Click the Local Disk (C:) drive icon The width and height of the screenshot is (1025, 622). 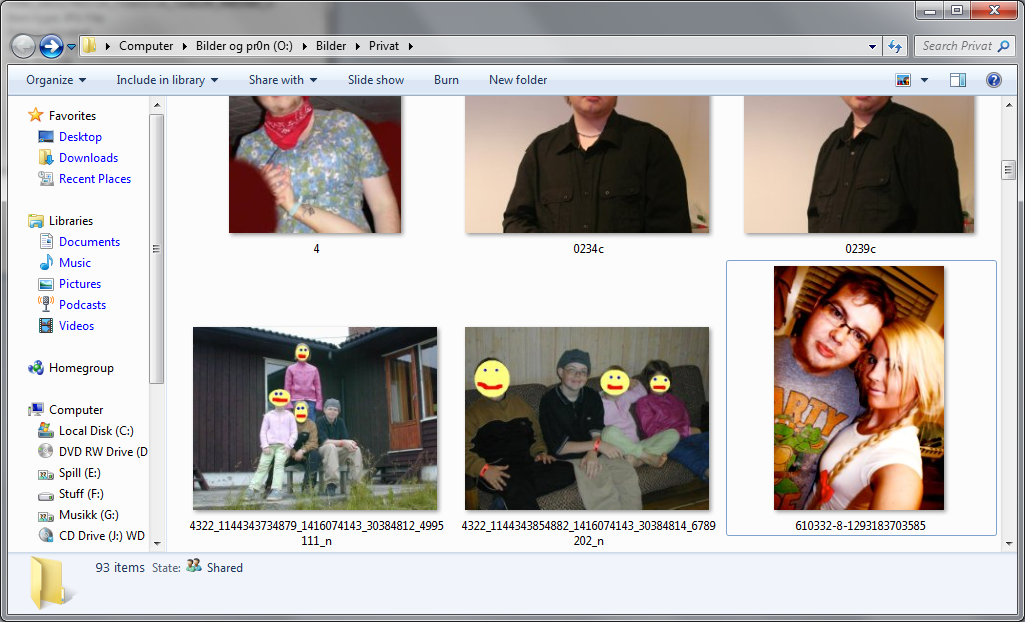tap(46, 431)
